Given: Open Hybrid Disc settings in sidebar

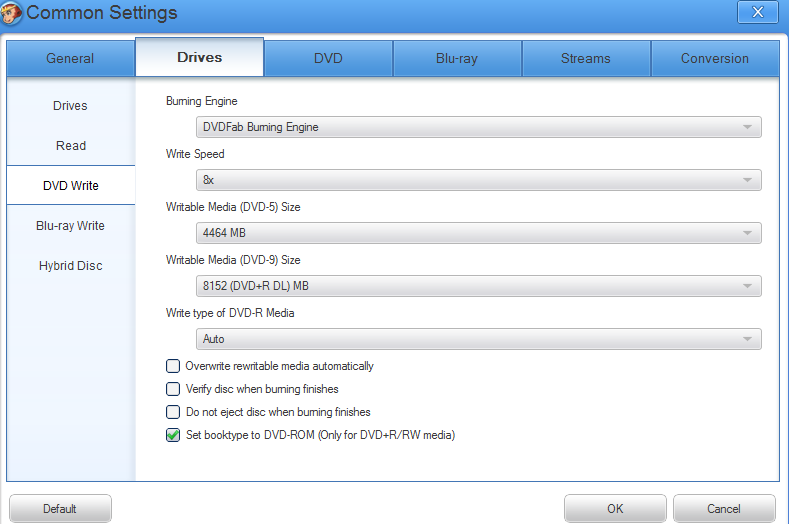Looking at the screenshot, I should click(70, 265).
